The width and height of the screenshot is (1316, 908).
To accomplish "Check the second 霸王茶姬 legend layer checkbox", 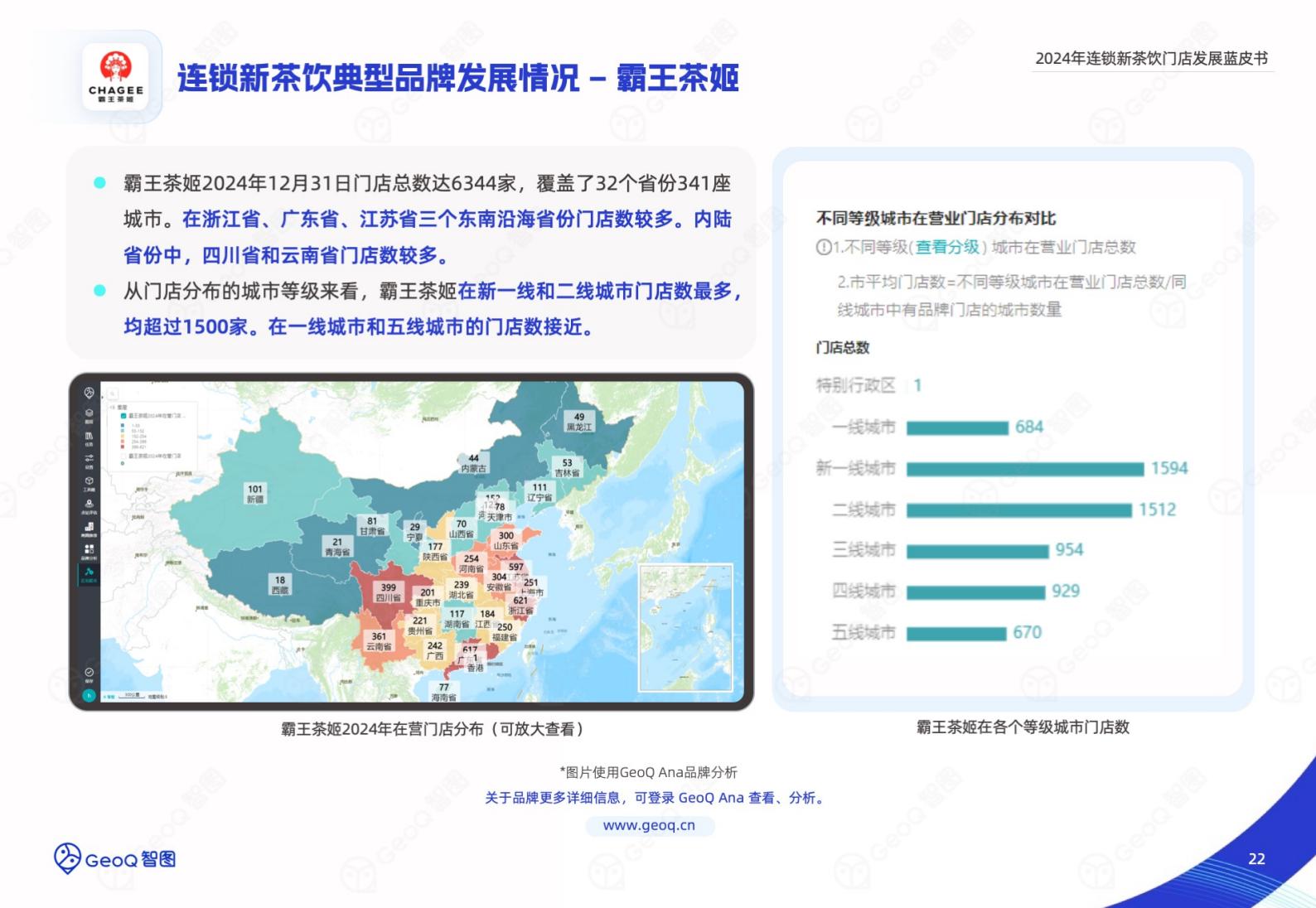I will click(x=123, y=456).
